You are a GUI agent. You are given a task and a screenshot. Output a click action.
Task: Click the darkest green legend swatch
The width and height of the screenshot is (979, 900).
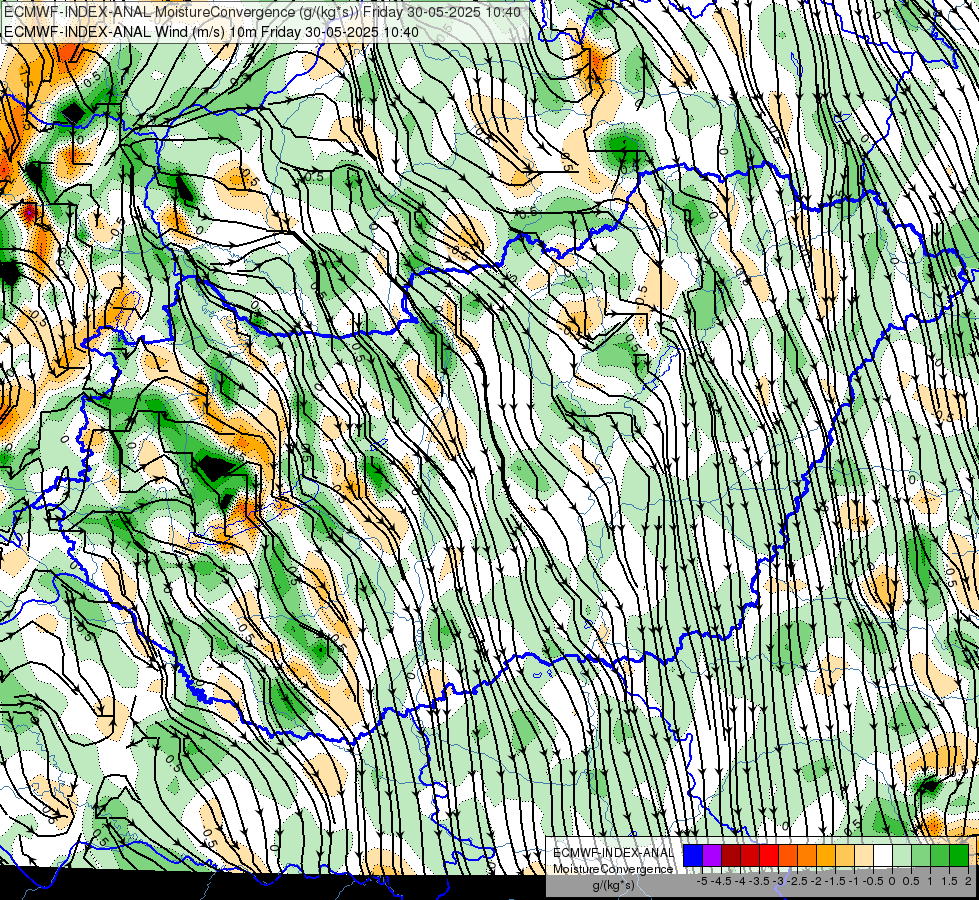coord(959,855)
